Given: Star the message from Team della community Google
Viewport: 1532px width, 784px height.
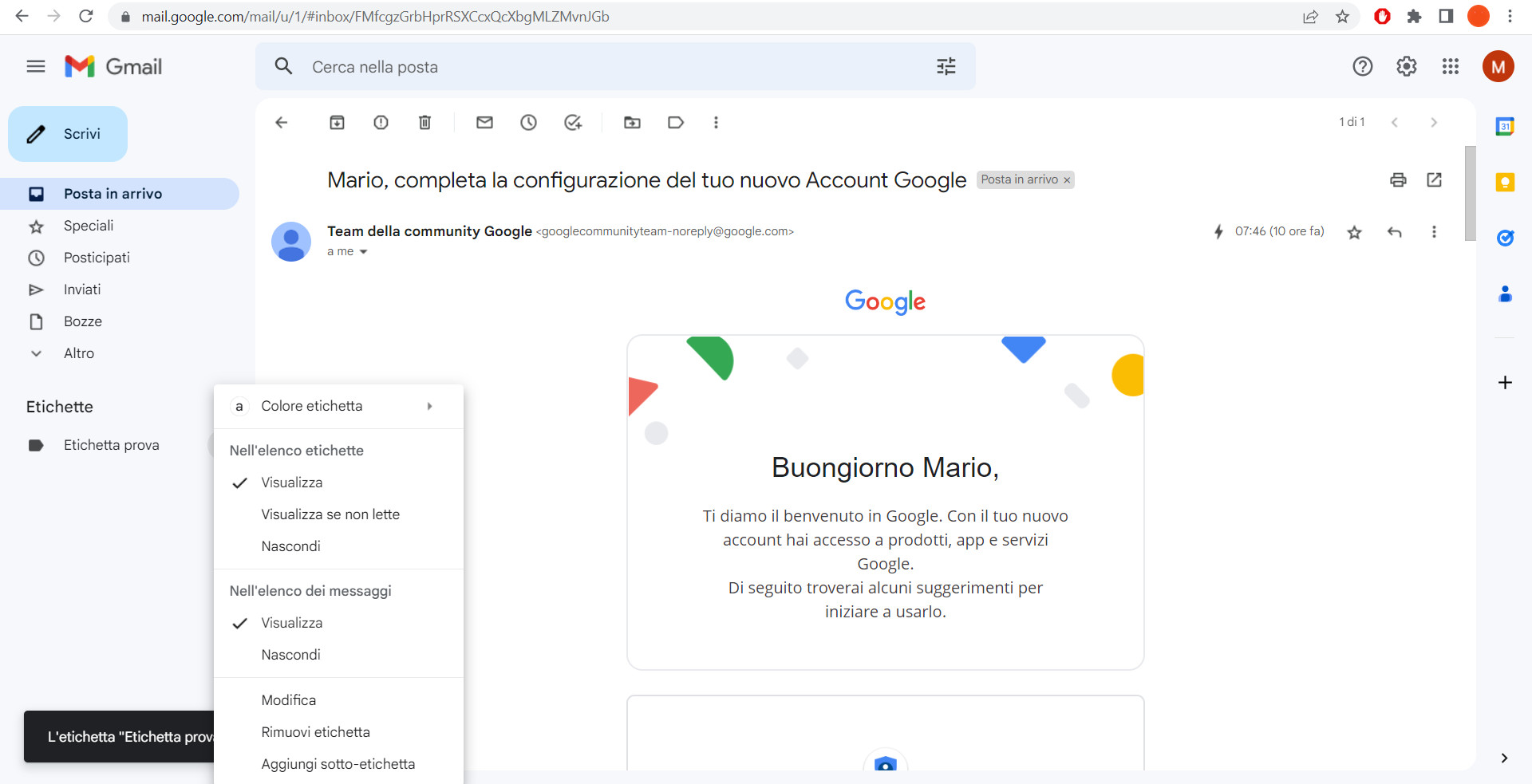Looking at the screenshot, I should point(1354,232).
